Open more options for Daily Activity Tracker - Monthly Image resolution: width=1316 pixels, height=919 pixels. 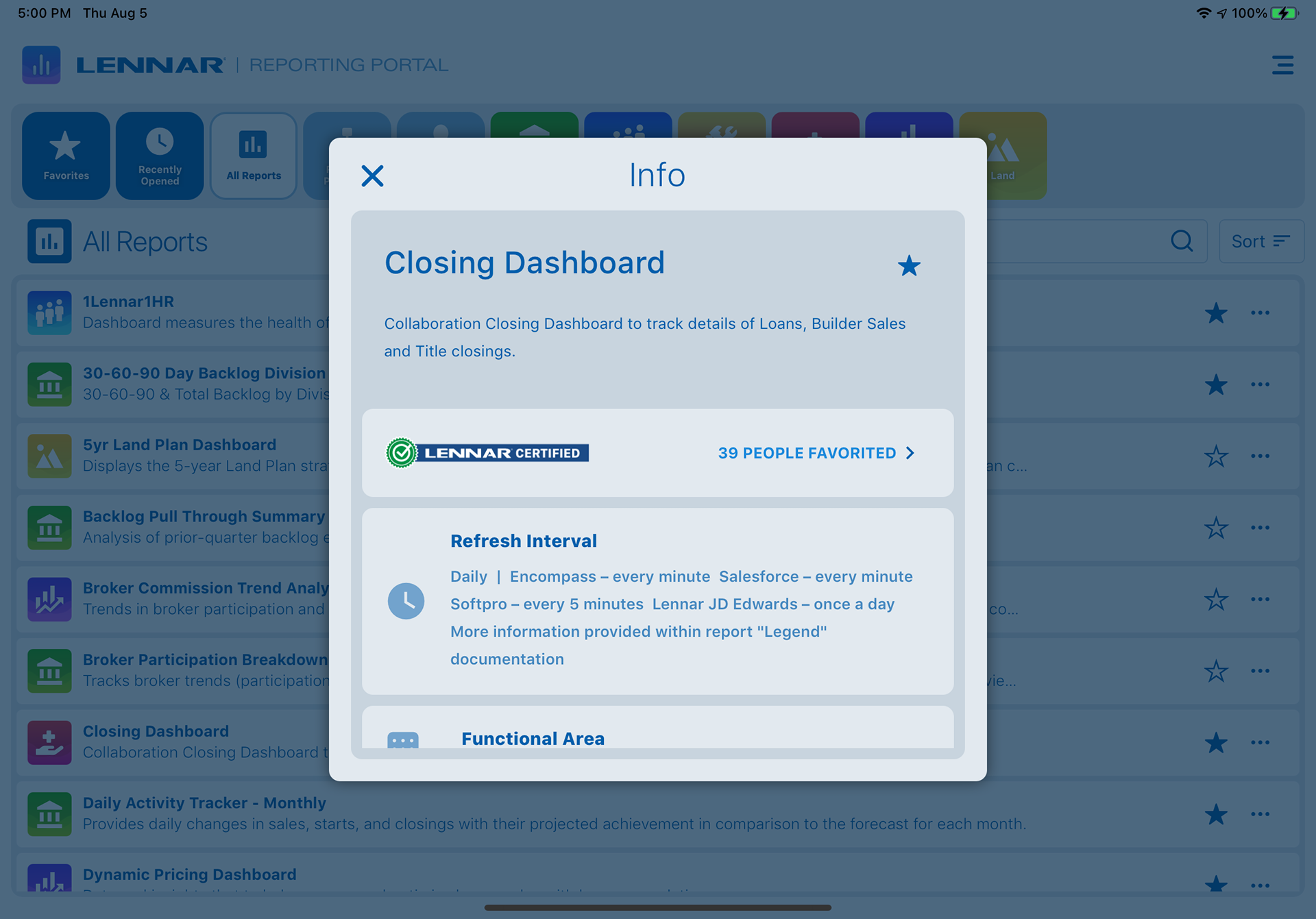click(x=1260, y=814)
